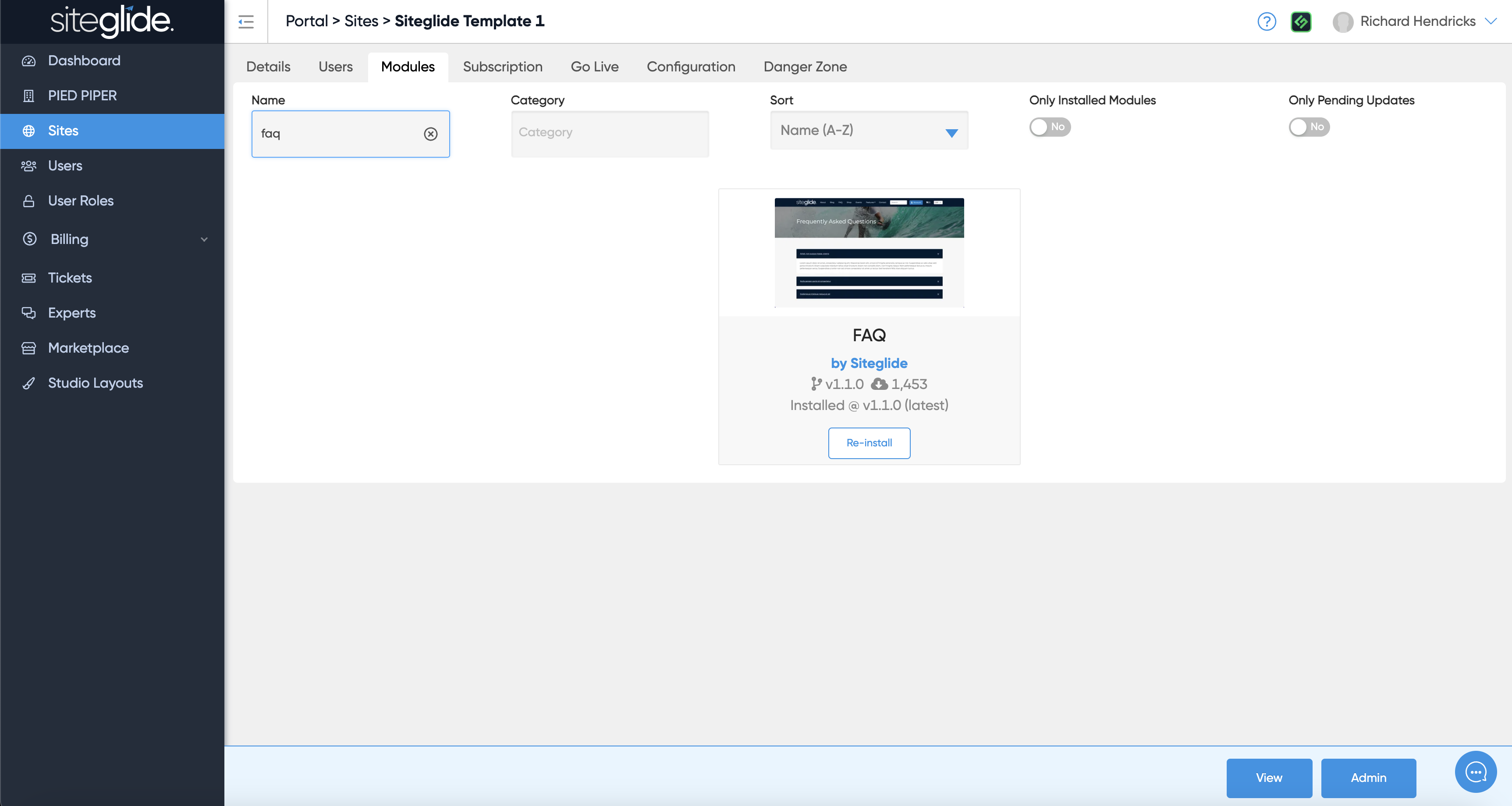This screenshot has width=1512, height=806.
Task: Toggle Only Installed Modules switch
Action: click(x=1050, y=127)
